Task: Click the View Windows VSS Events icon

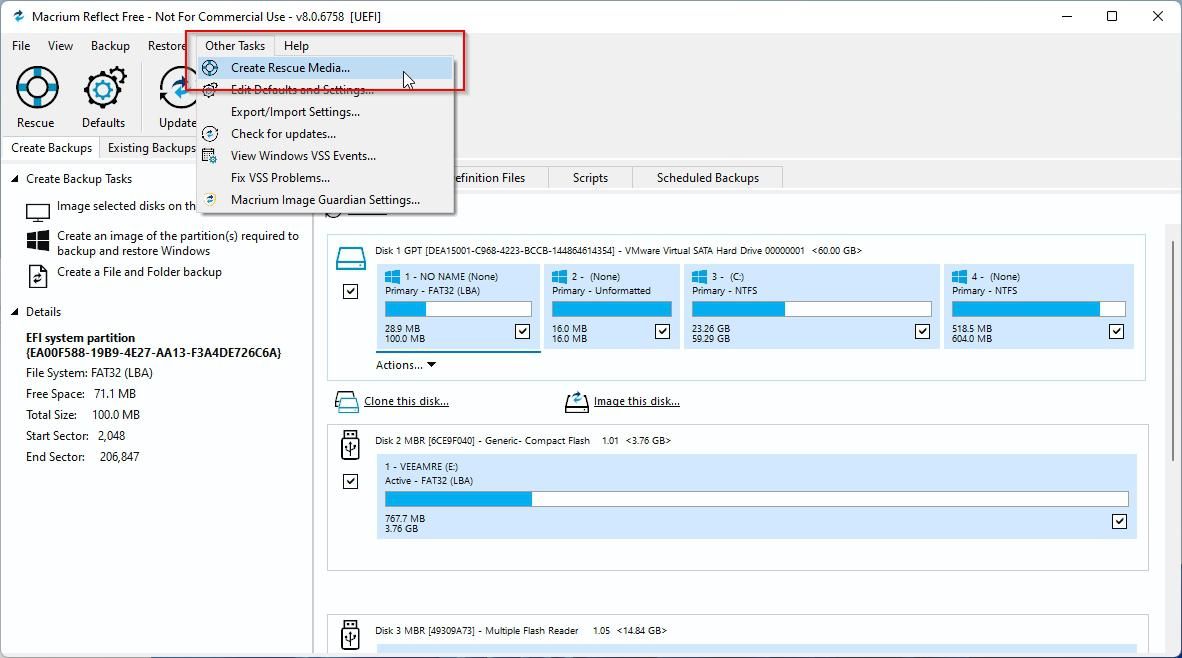Action: pyautogui.click(x=210, y=156)
